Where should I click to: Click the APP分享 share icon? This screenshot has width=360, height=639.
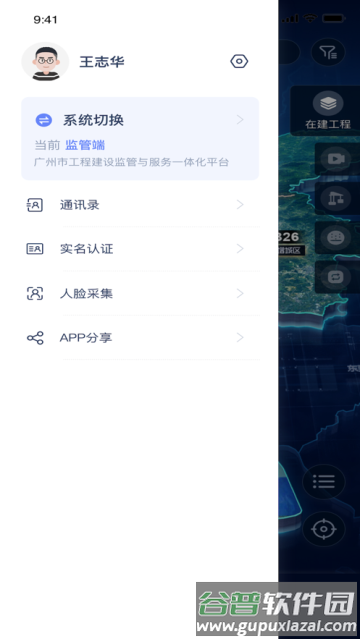point(35,338)
